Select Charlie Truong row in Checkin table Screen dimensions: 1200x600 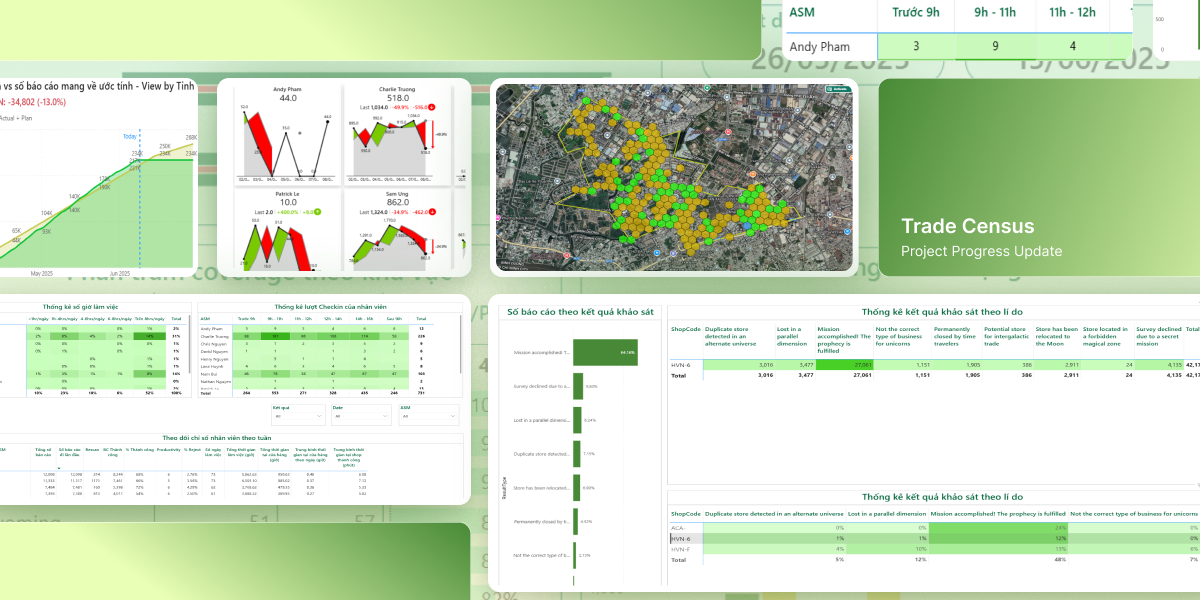point(213,336)
